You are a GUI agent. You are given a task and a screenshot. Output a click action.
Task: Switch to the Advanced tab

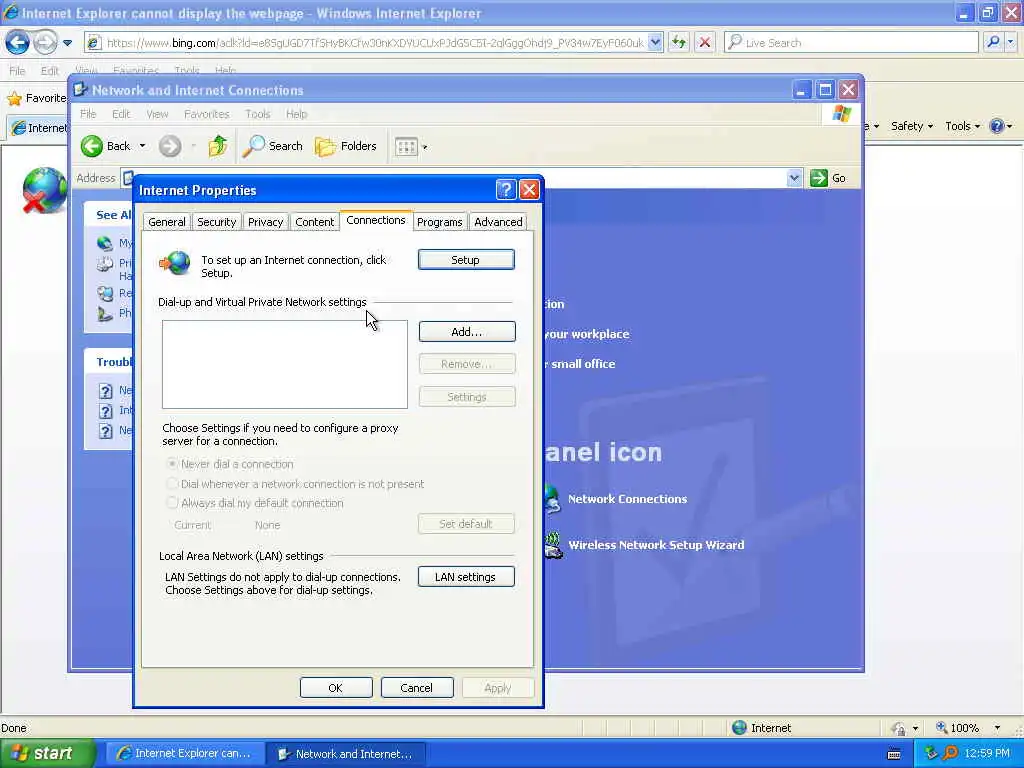498,222
